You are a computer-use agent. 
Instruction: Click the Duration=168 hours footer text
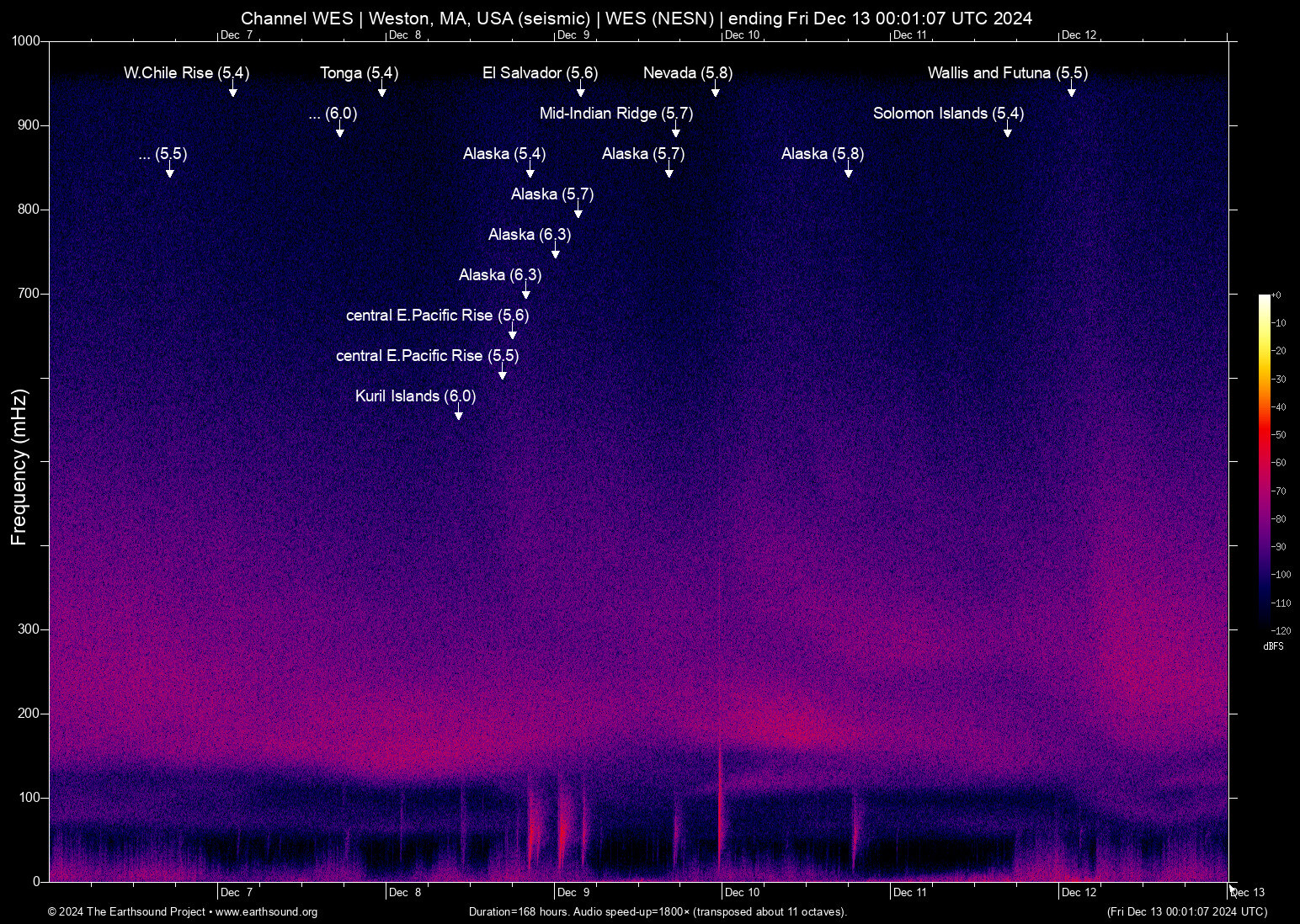(x=657, y=912)
